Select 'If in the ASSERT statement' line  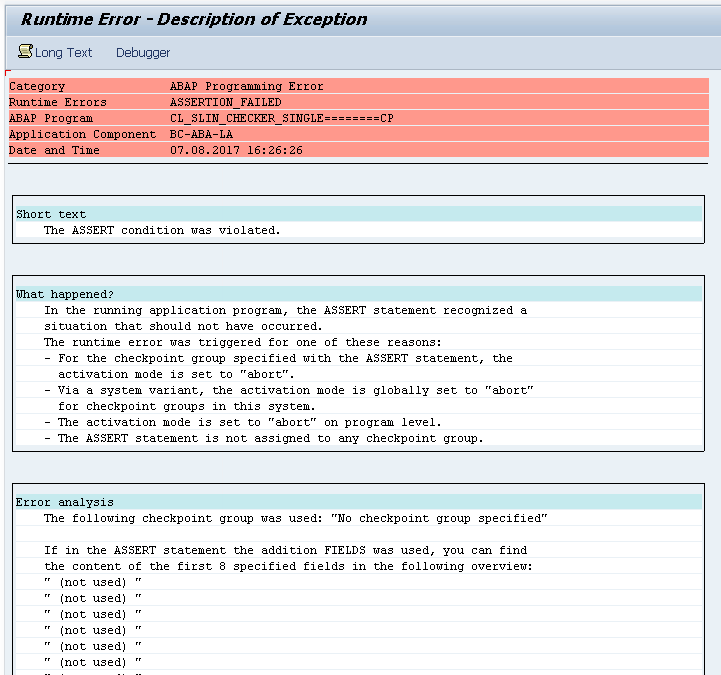286,550
